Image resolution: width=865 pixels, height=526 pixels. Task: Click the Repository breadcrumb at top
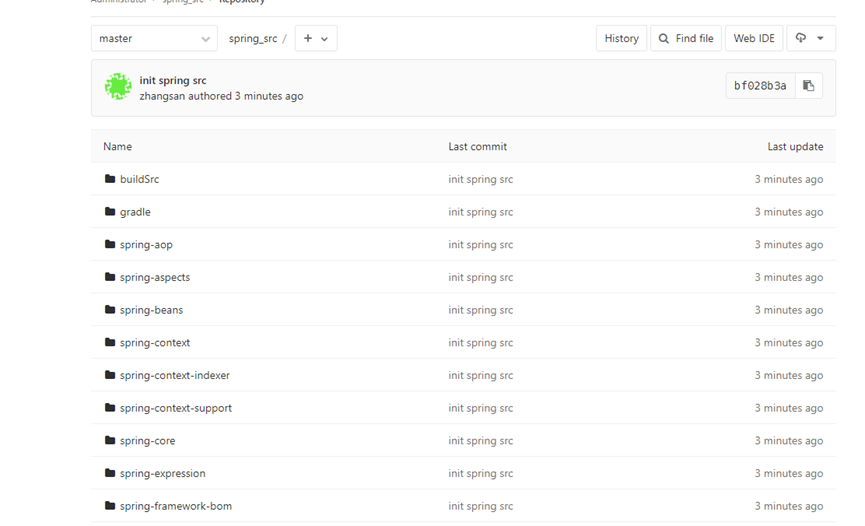[242, 1]
